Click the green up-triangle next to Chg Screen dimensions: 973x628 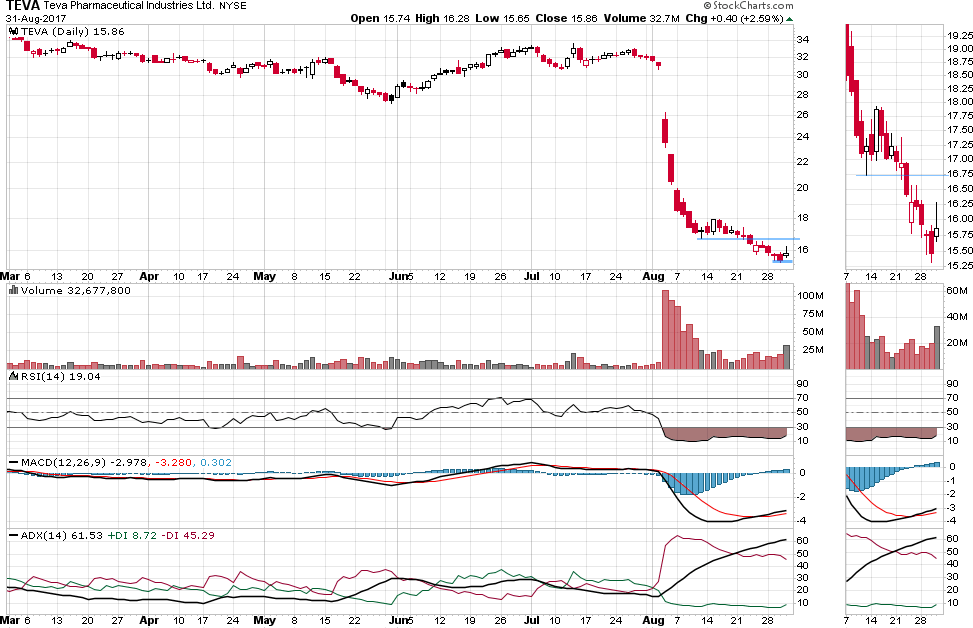[789, 19]
